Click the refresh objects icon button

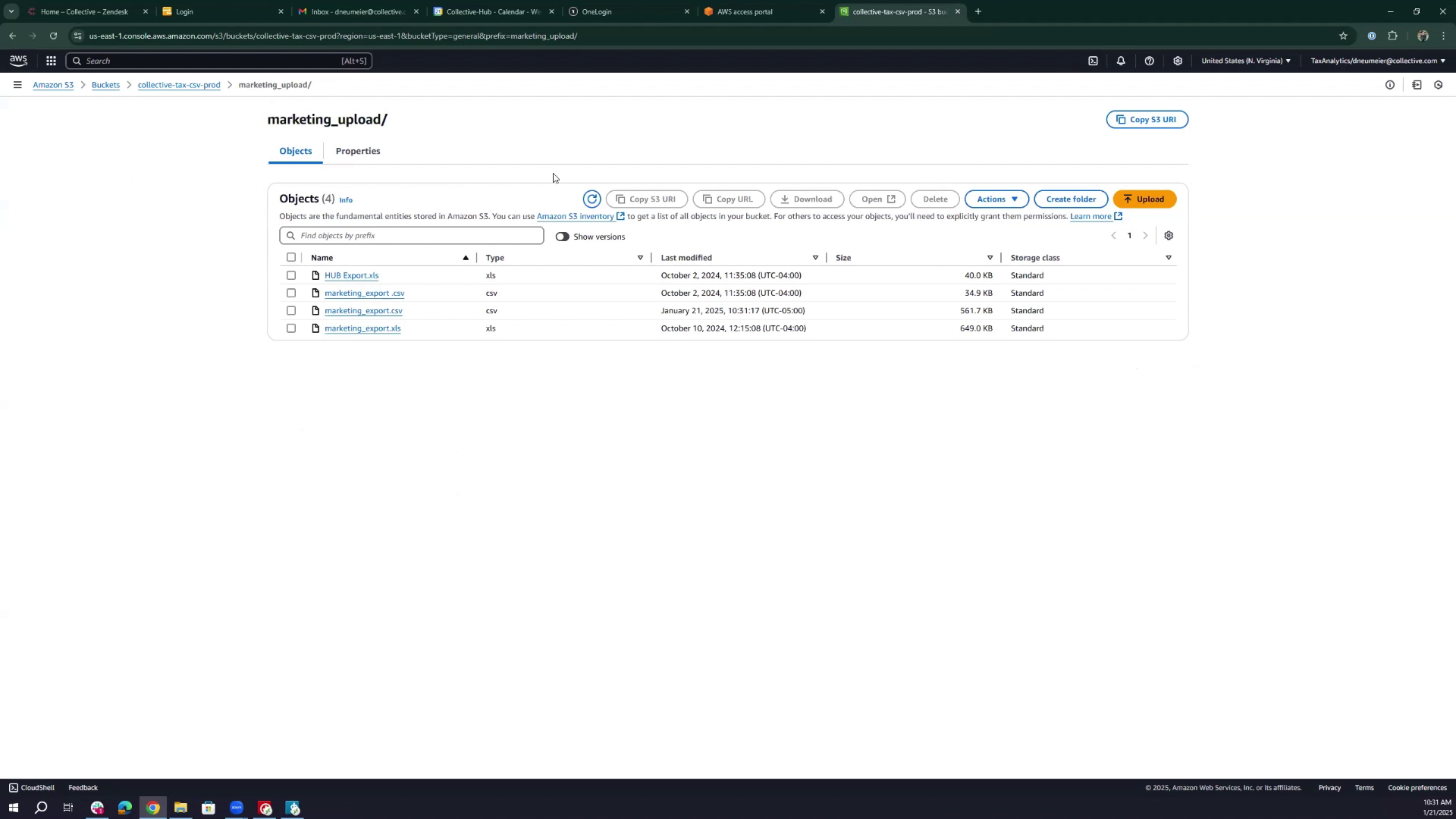591,199
